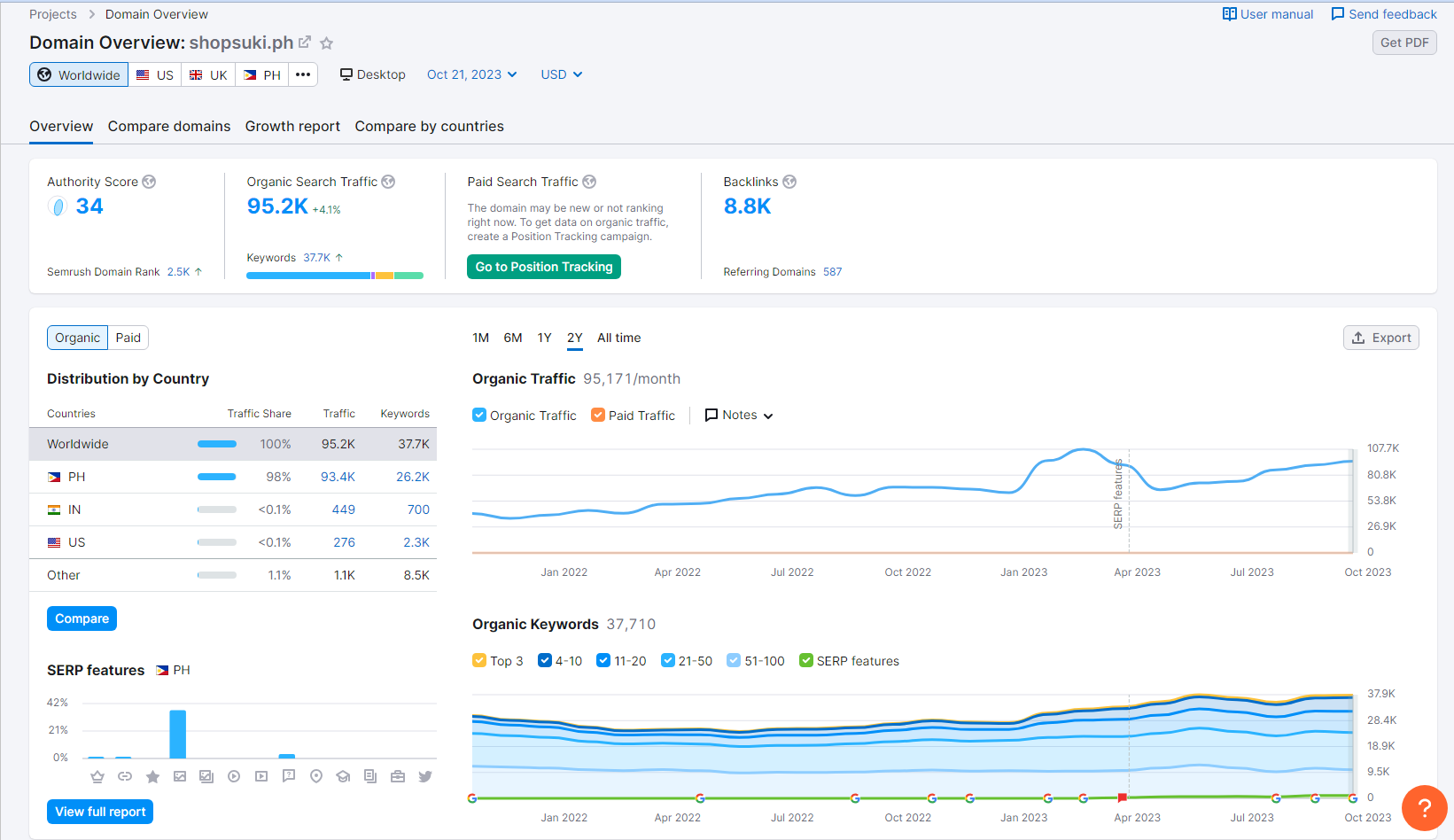Click the Twitter bird SERP feature icon

425,776
